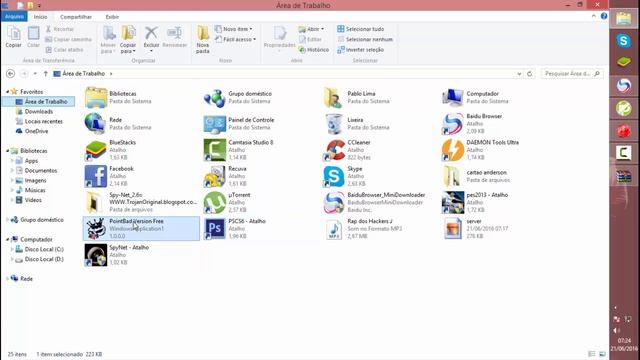
Task: Collapse the Favoritos tree section
Action: tap(7, 92)
